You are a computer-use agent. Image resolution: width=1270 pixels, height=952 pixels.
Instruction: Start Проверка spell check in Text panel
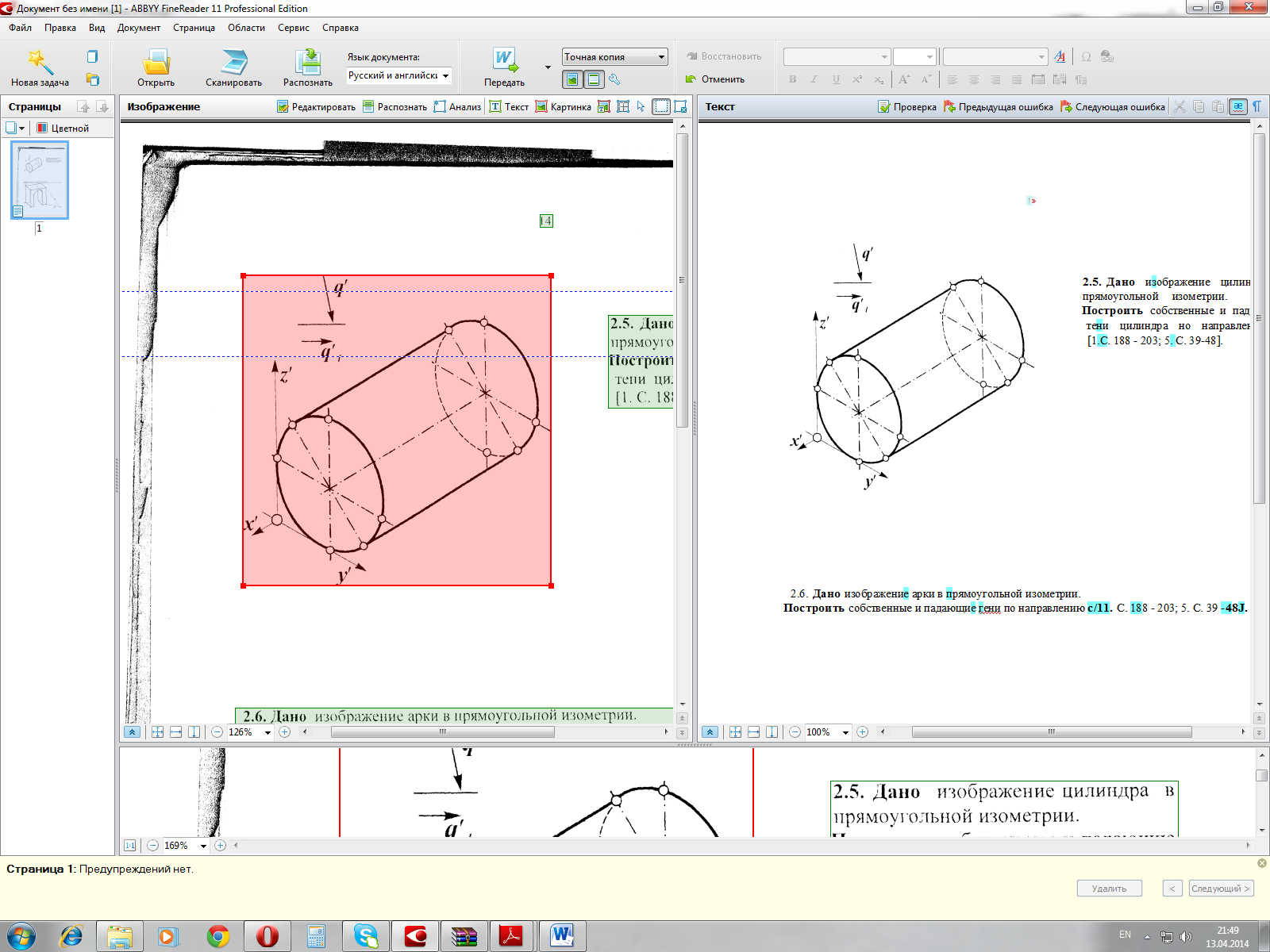tap(907, 107)
